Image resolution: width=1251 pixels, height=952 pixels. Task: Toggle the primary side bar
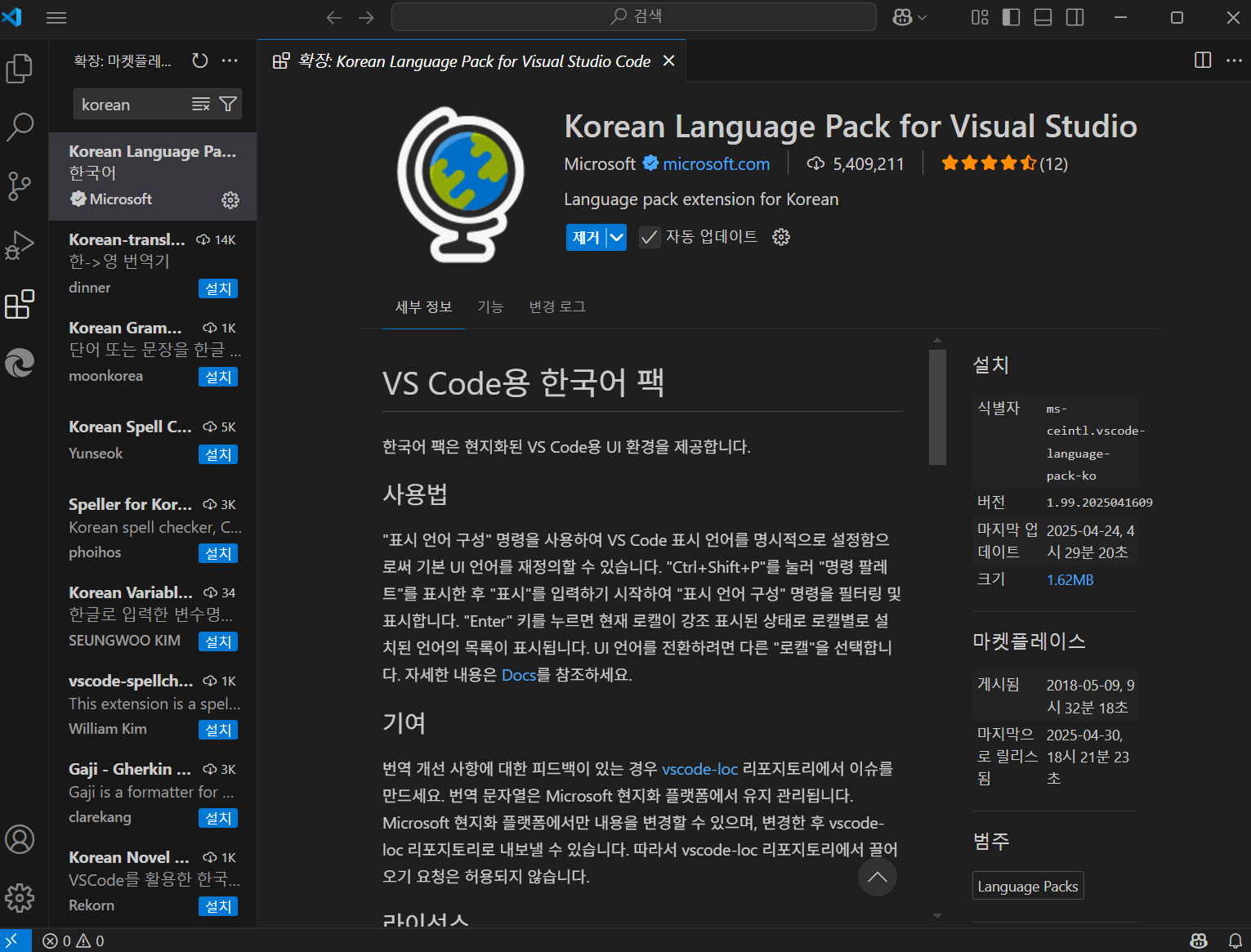coord(1012,17)
